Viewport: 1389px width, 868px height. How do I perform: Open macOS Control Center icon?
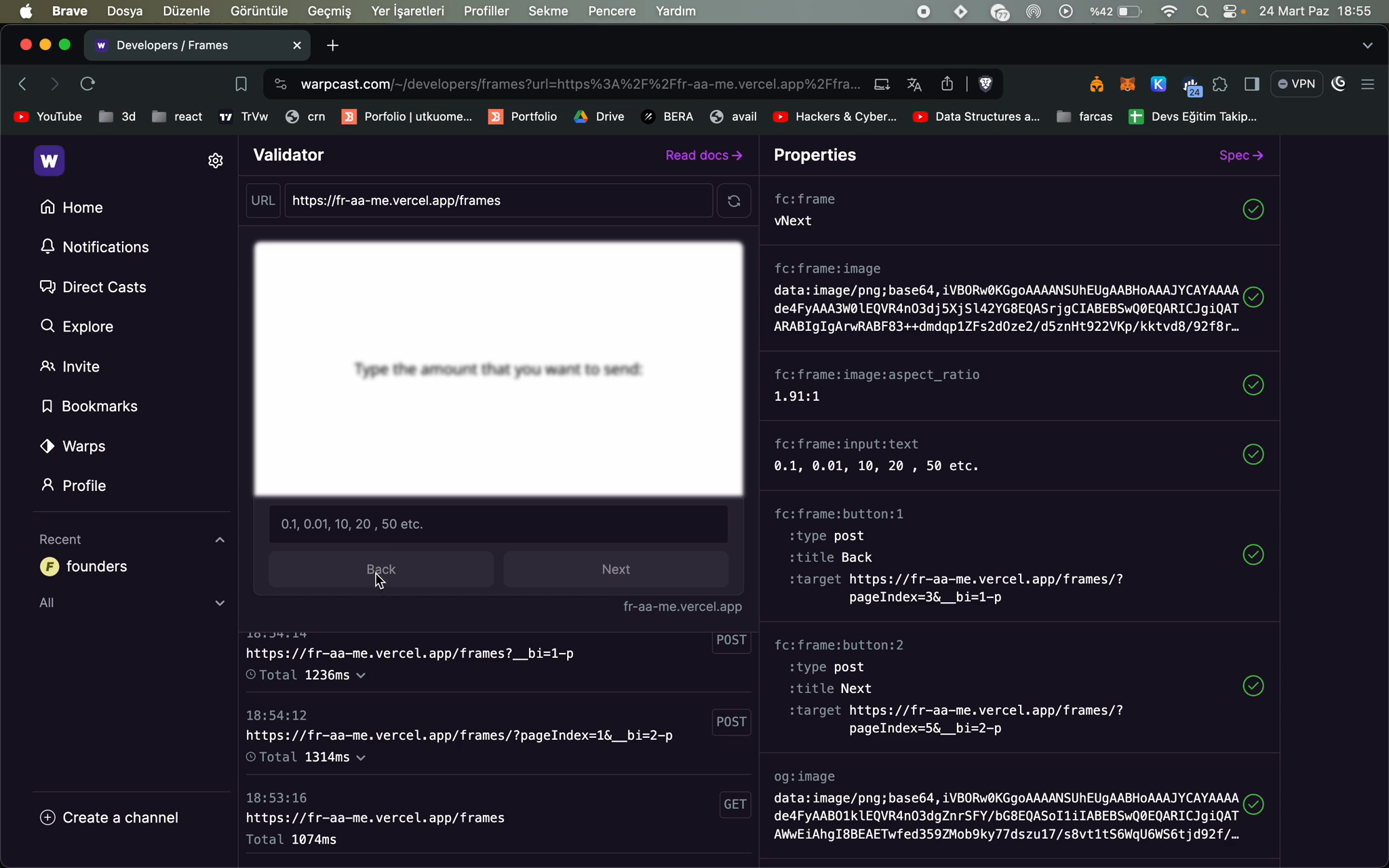click(1230, 12)
